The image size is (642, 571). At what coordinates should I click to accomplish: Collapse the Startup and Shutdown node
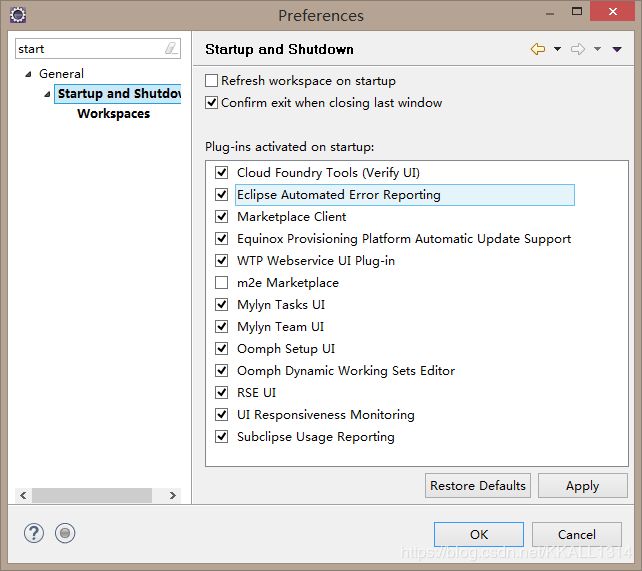point(47,94)
